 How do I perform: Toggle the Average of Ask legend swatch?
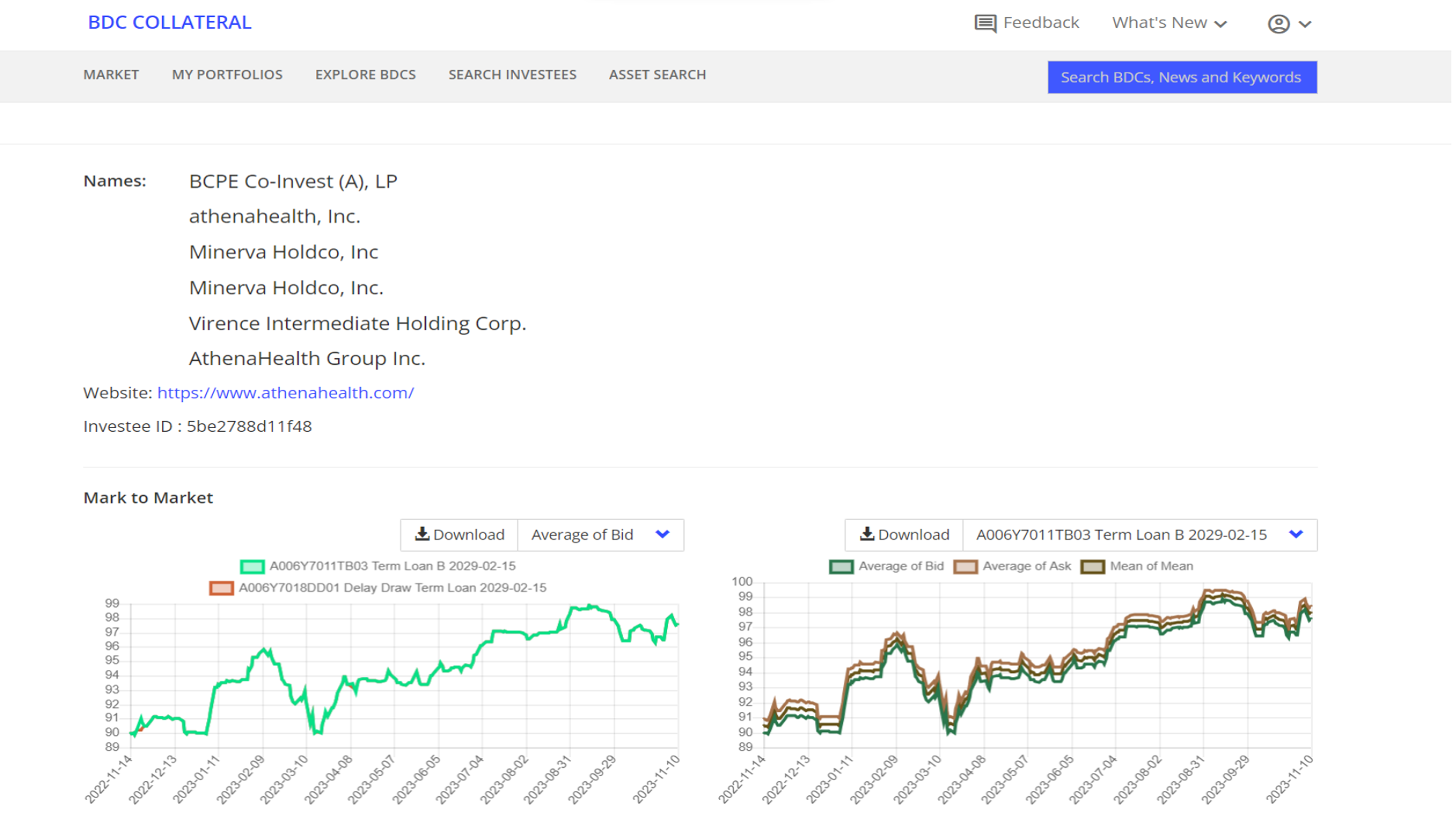[965, 566]
